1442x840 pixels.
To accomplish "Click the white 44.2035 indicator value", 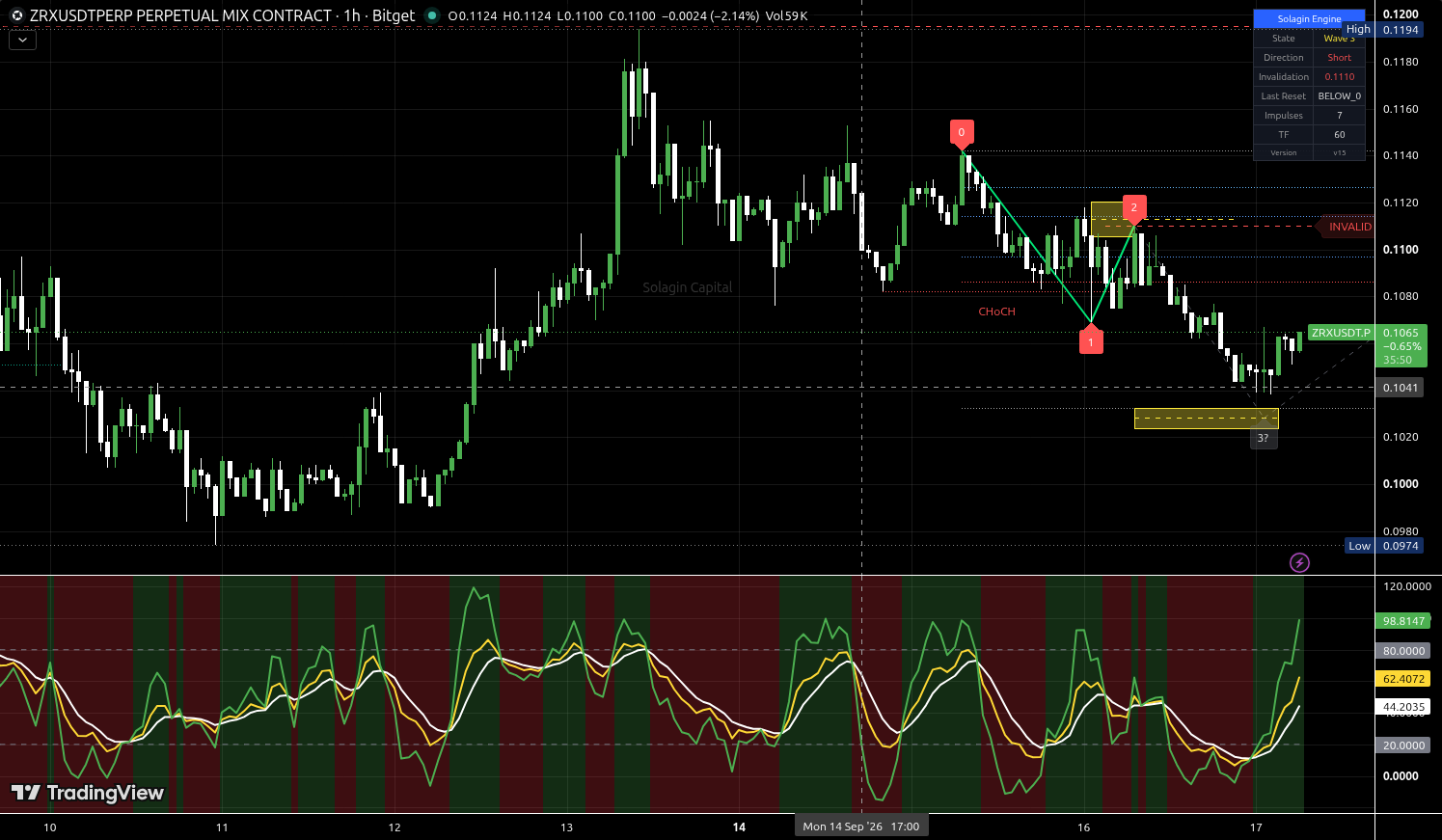I will (x=1403, y=707).
